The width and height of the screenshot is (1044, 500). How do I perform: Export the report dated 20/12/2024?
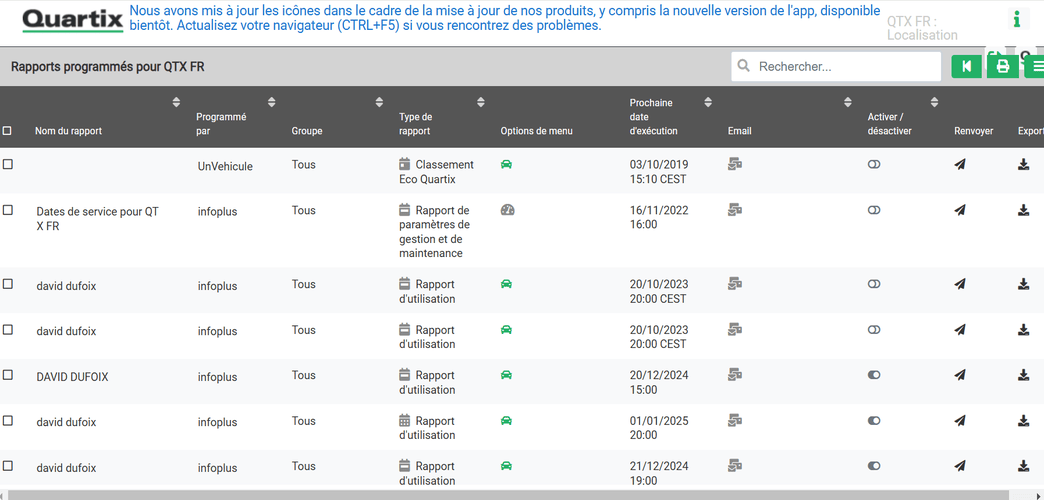click(1024, 375)
